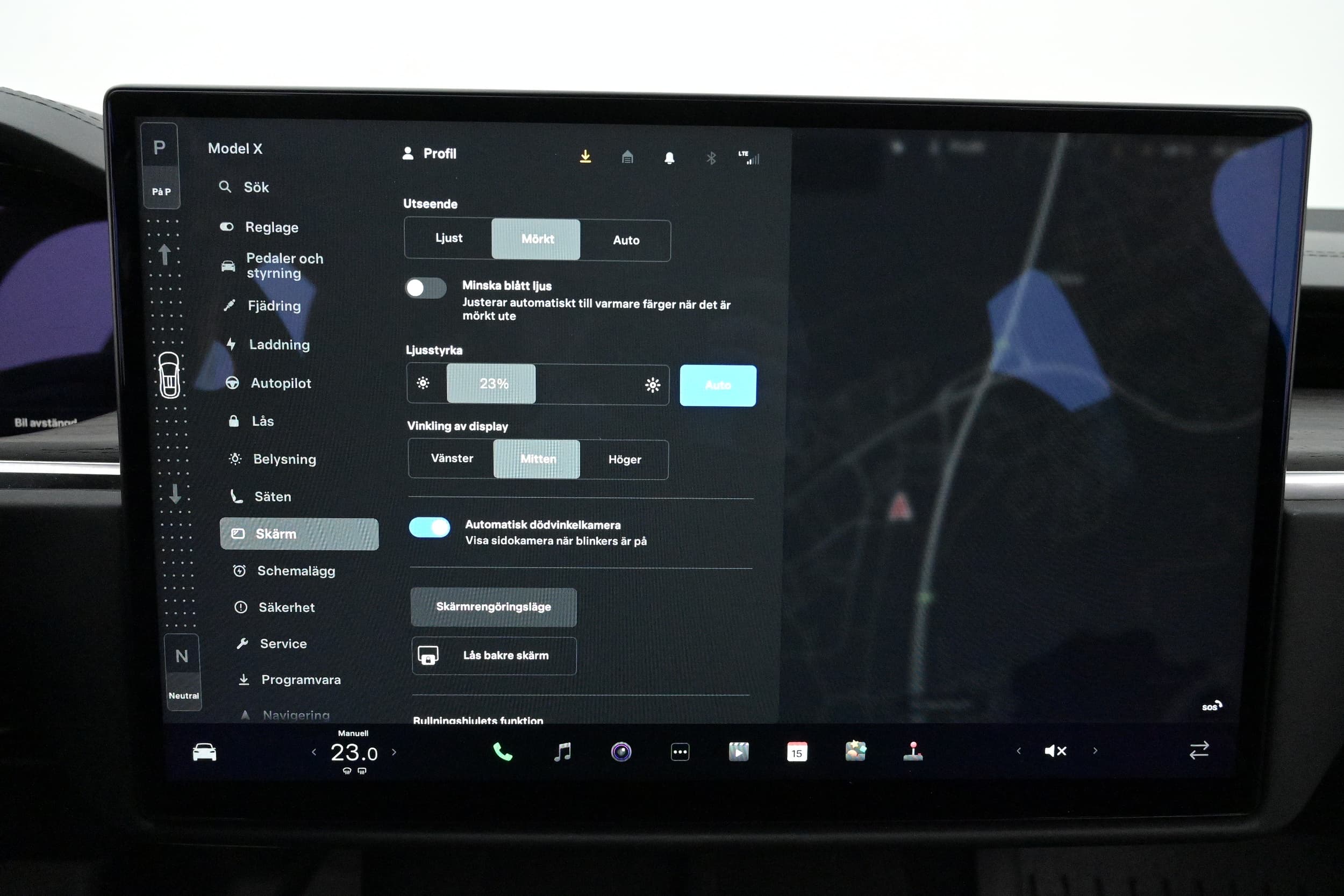
Task: Disable Automatisk dödvinkelkamera switch
Action: (429, 527)
